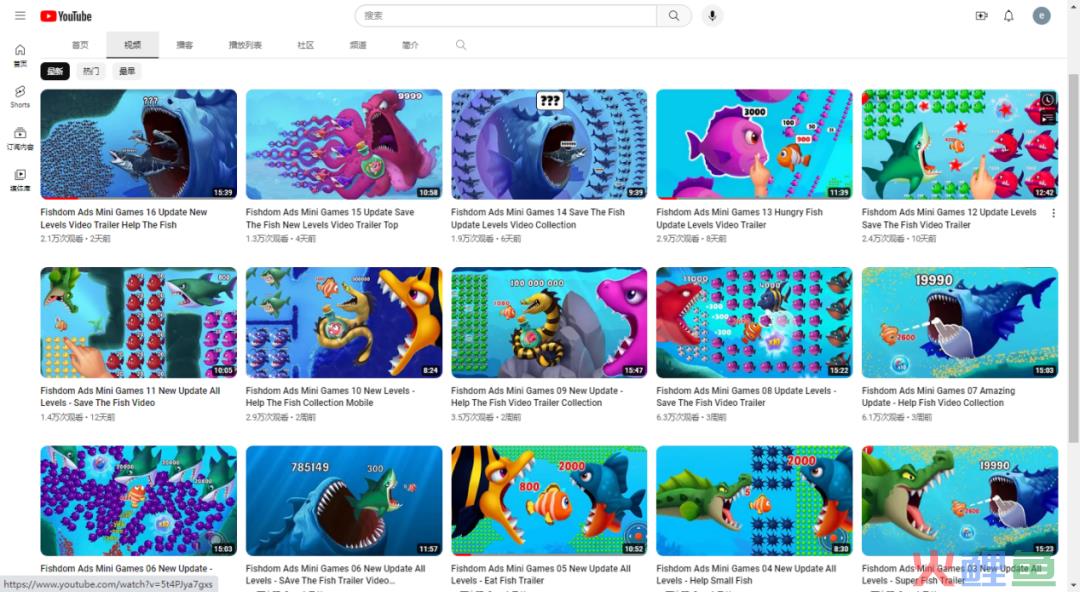
Task: Open the 播放列表 tab
Action: coord(245,45)
